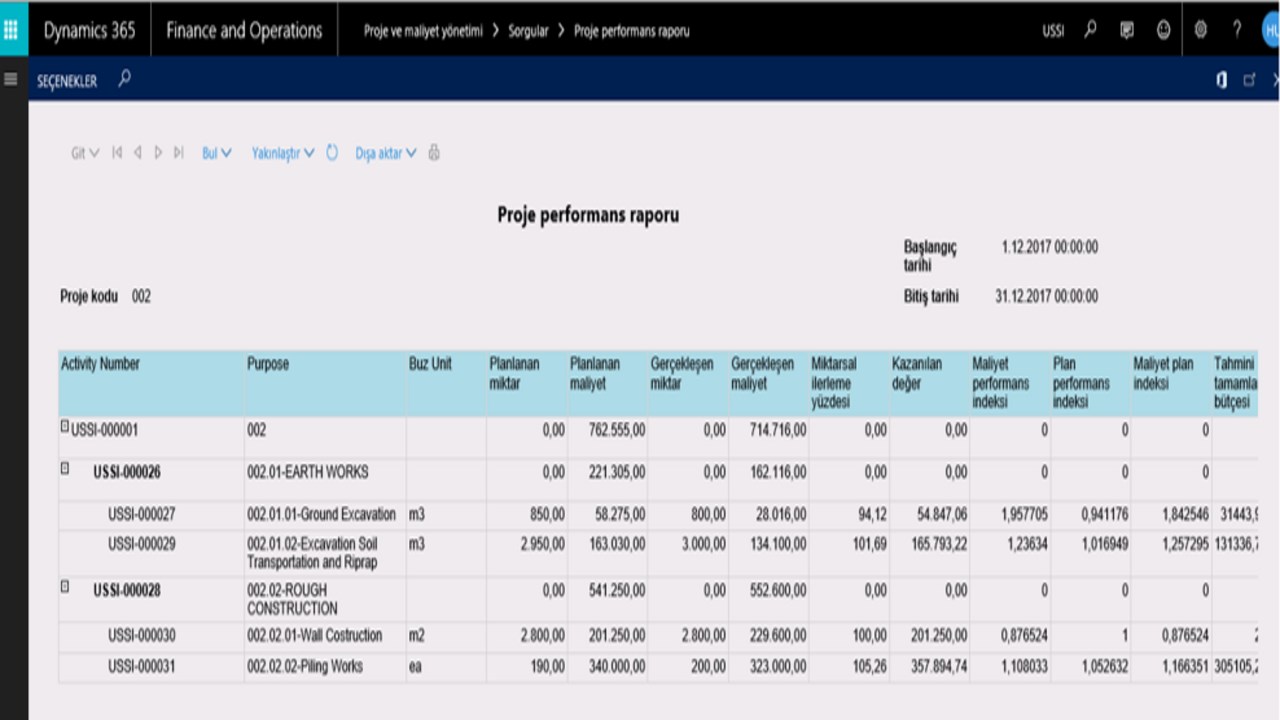Click the 714.716,00 actual cost value
Viewport: 1280px width, 720px height.
778,430
